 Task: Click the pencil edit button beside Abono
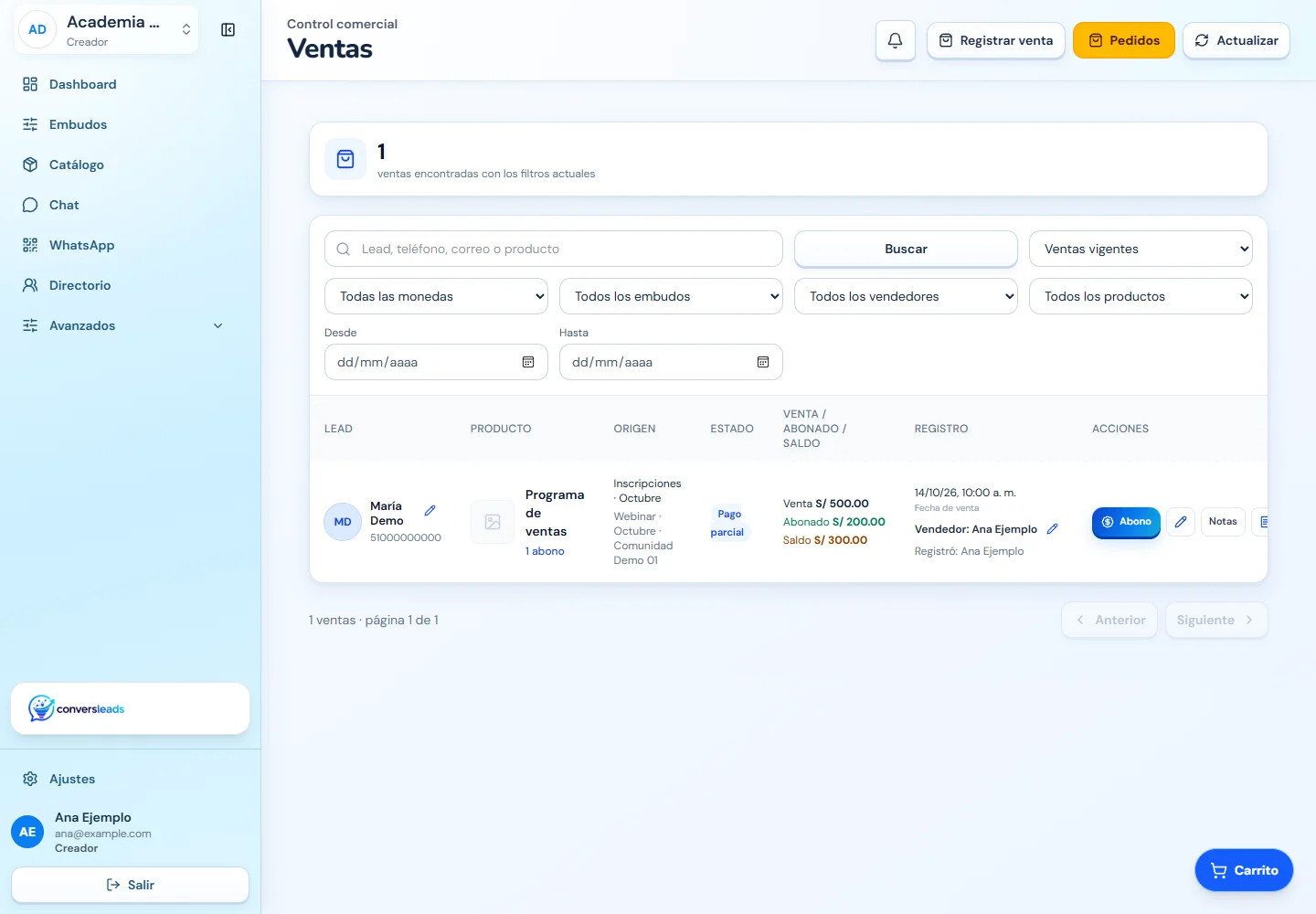[1181, 522]
